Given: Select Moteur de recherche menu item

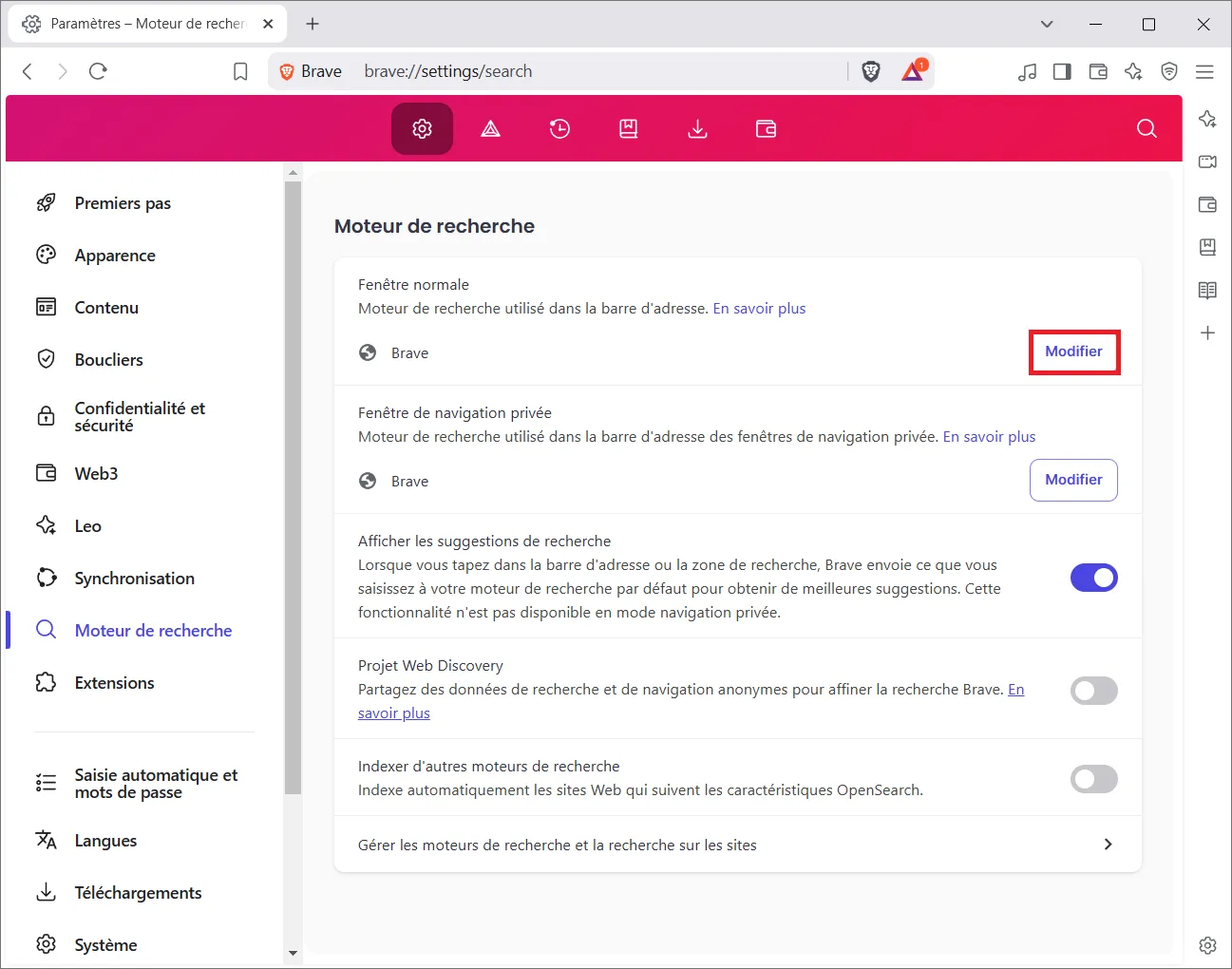Looking at the screenshot, I should [x=153, y=631].
